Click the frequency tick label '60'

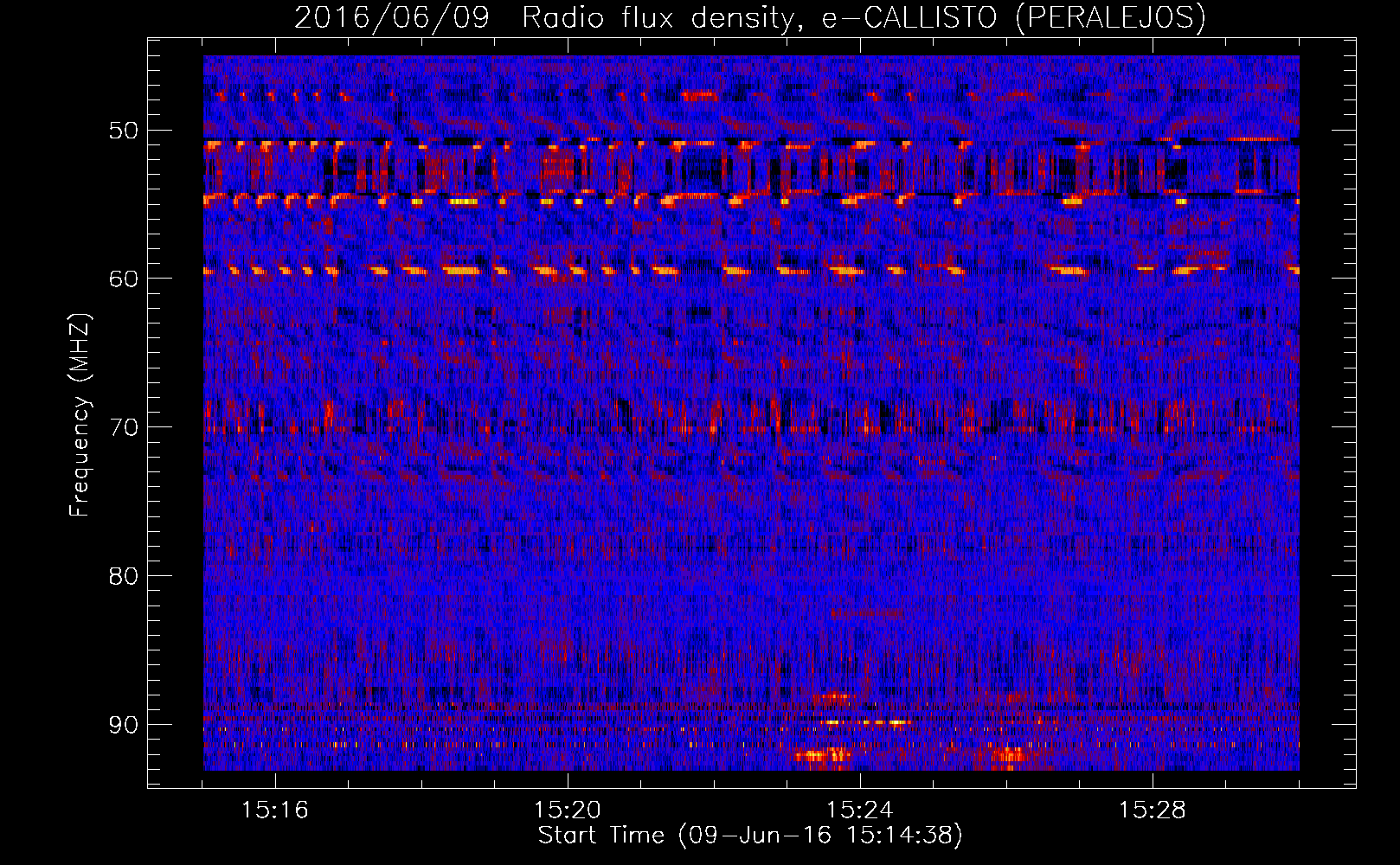(x=124, y=279)
